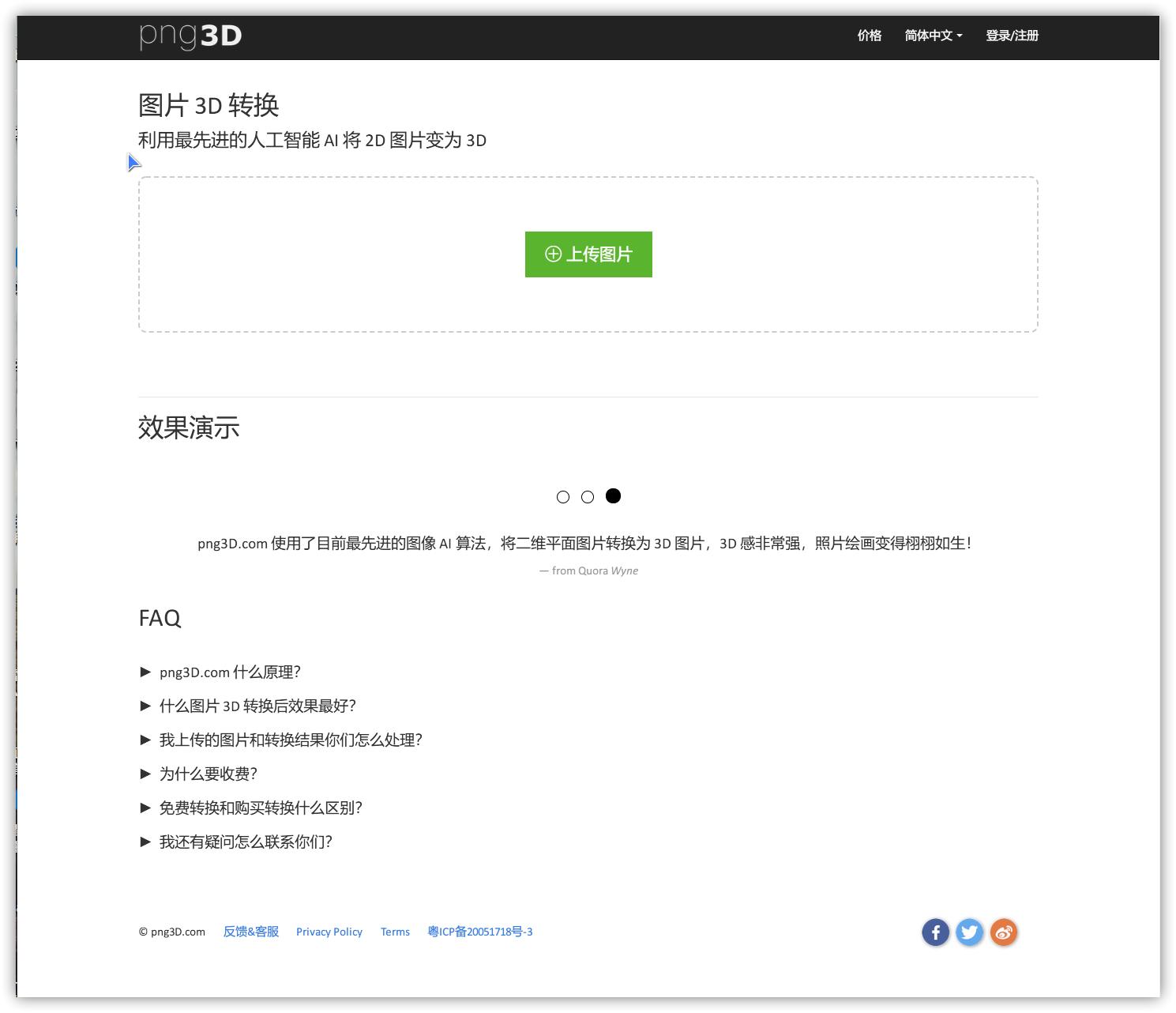Viewport: 1176px width, 1013px height.
Task: Expand the FAQ '为什么要收费?'
Action: tap(209, 774)
